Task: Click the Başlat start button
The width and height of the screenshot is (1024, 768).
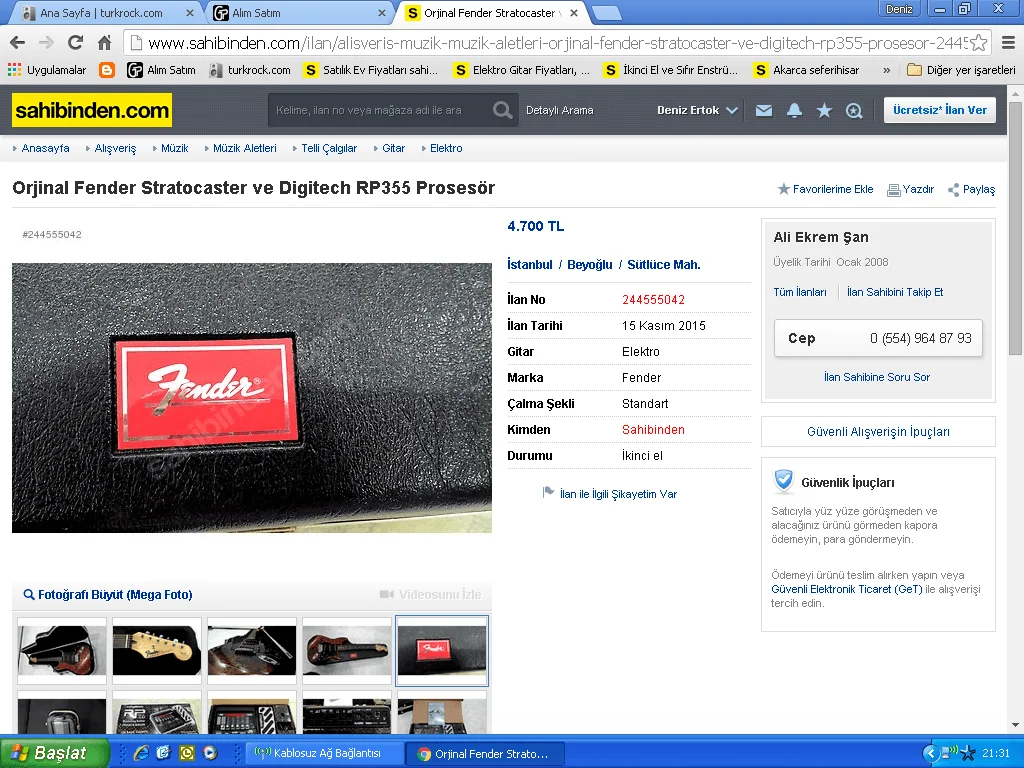Action: pyautogui.click(x=54, y=753)
